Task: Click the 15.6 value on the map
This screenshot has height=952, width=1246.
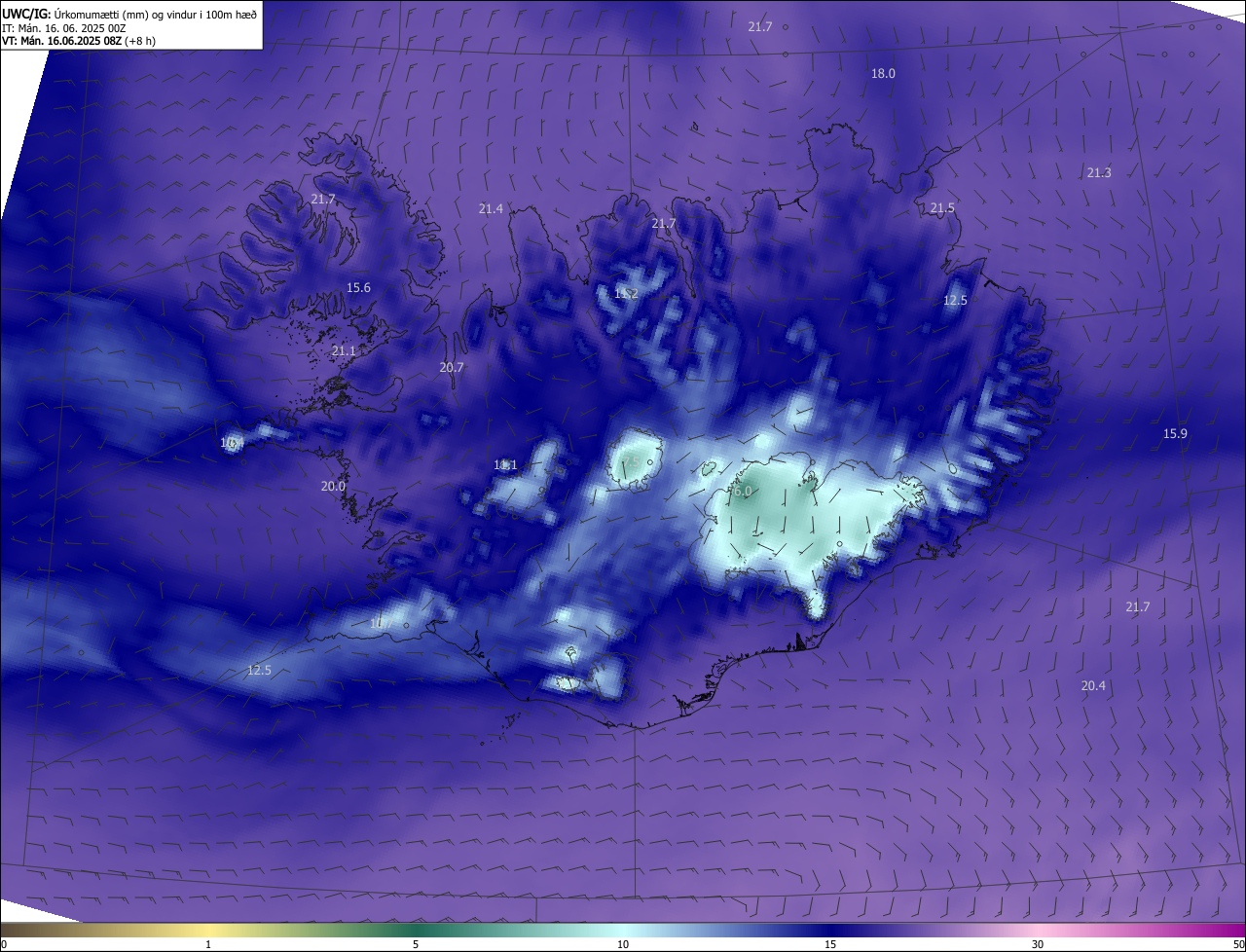Action: tap(359, 288)
